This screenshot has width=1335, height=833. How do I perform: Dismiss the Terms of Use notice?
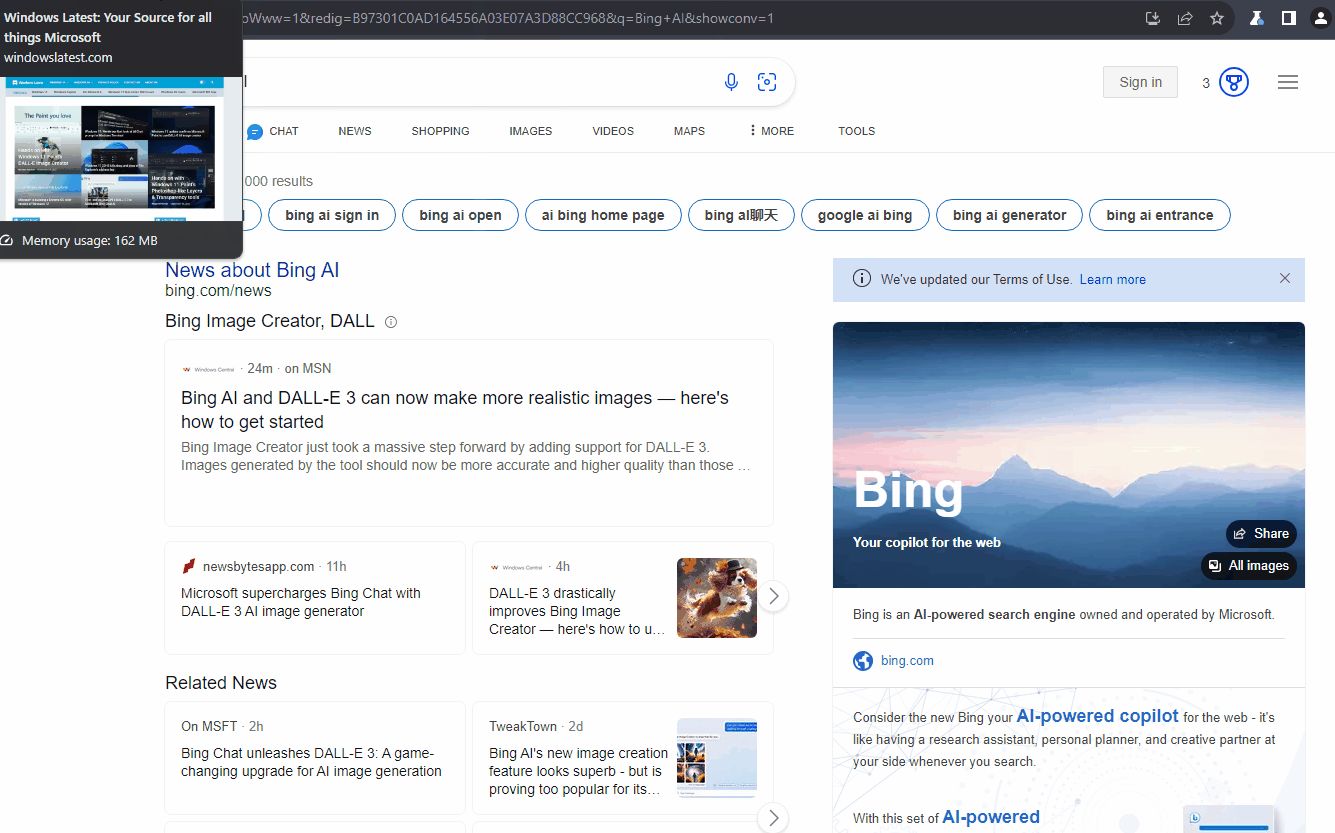tap(1285, 278)
